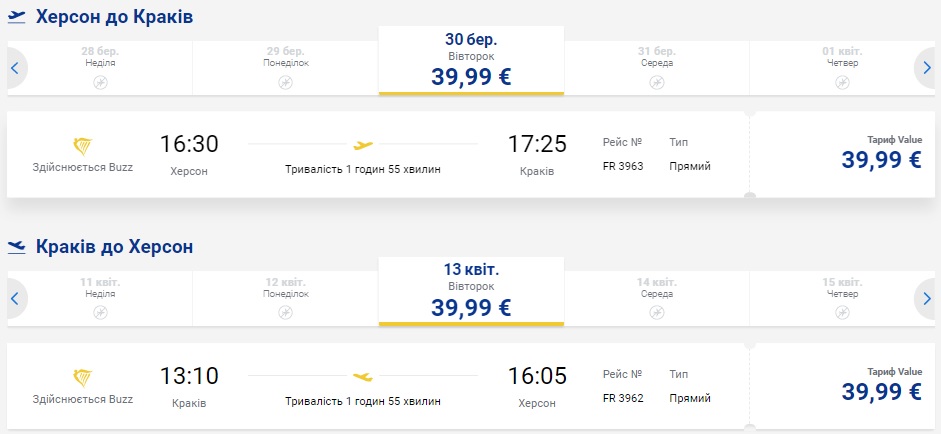Click previous dates arrow for Херсон–Краків
Image resolution: width=941 pixels, height=434 pixels.
click(x=15, y=68)
